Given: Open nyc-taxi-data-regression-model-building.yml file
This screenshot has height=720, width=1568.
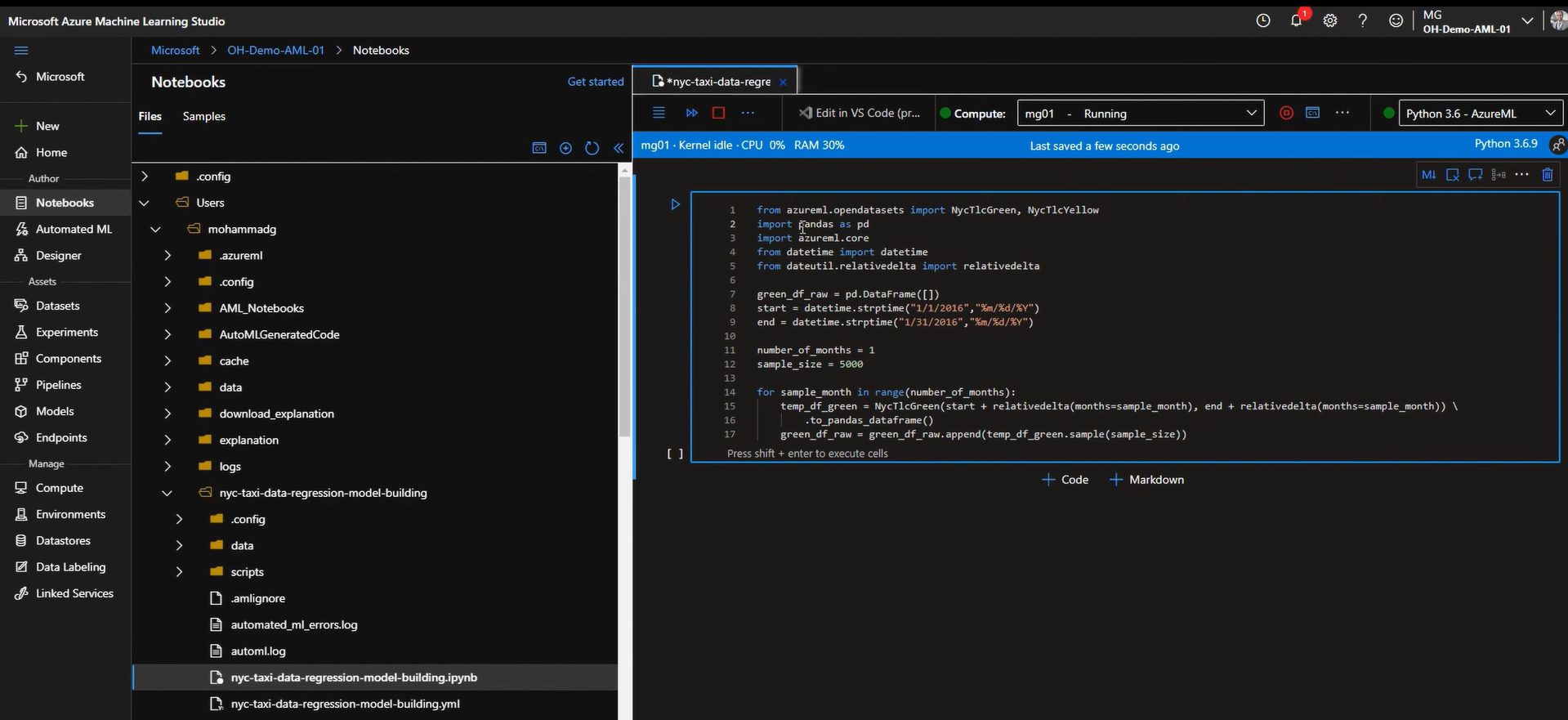Looking at the screenshot, I should pyautogui.click(x=346, y=704).
